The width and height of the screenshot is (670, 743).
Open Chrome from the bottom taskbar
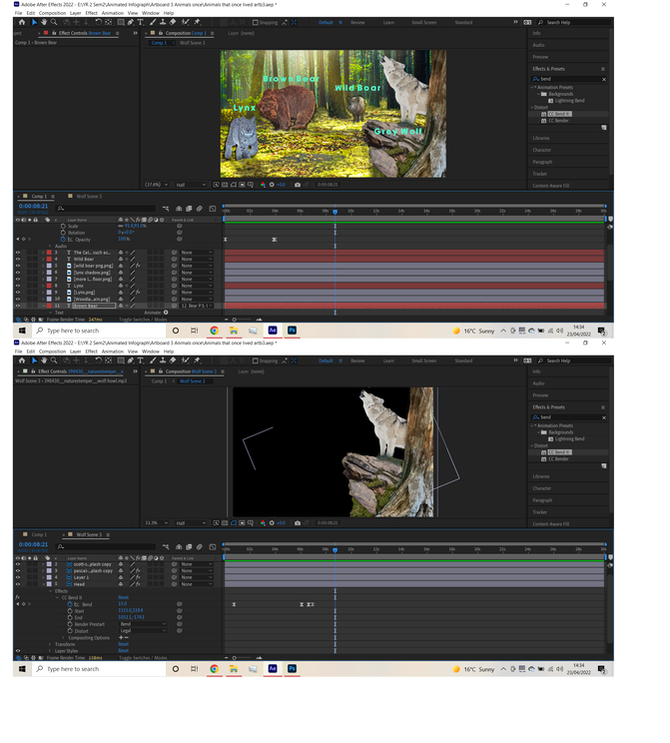214,669
